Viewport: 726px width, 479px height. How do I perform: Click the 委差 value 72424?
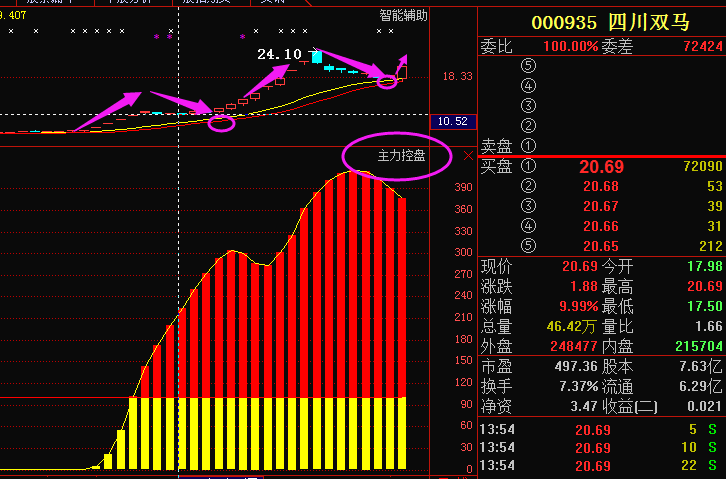tap(703, 46)
